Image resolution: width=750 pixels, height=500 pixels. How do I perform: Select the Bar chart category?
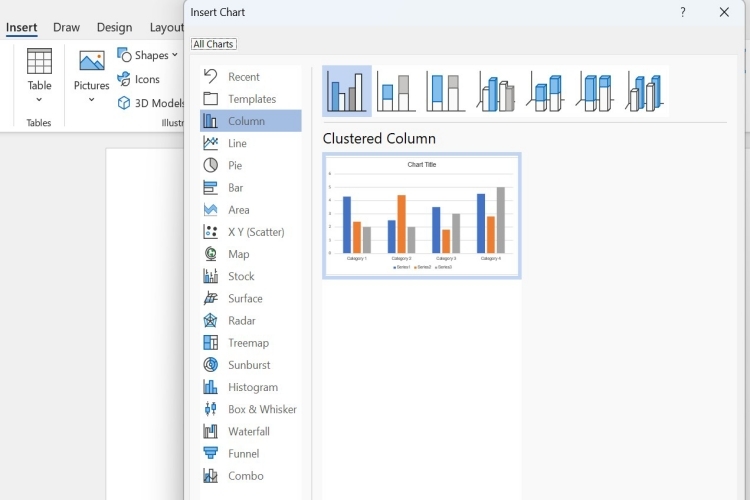point(251,188)
